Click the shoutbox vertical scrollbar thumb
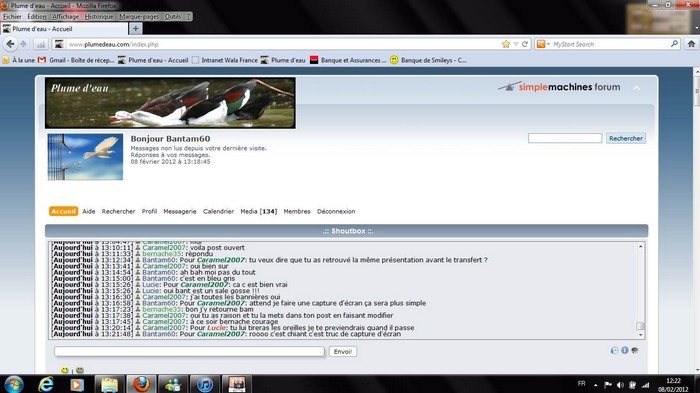This screenshot has width=700, height=393. [640, 326]
